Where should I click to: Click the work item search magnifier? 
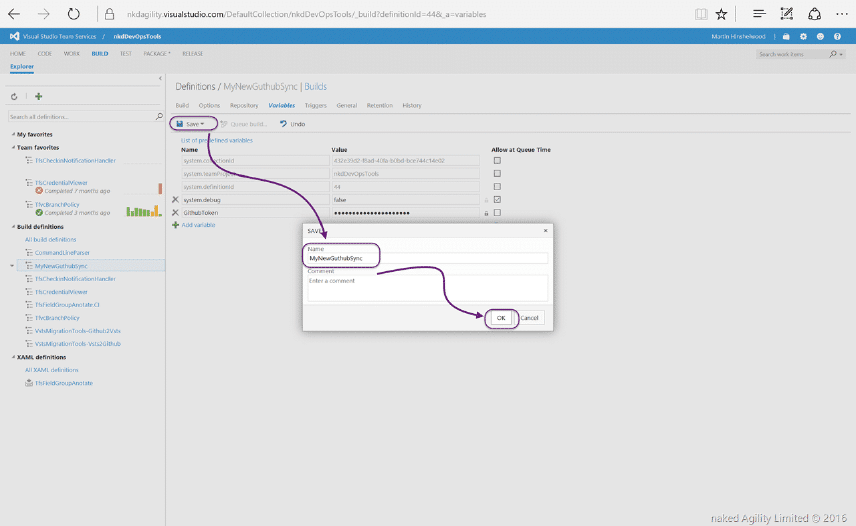pos(833,54)
